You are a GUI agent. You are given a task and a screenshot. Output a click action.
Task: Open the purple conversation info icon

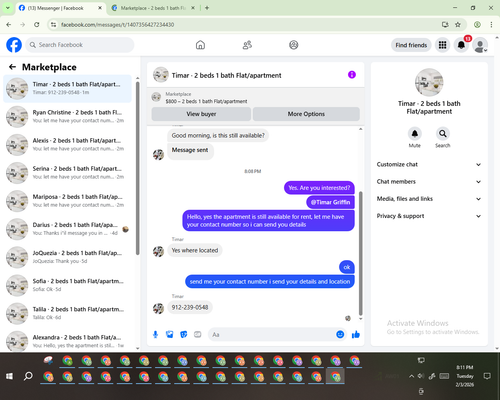coord(352,75)
